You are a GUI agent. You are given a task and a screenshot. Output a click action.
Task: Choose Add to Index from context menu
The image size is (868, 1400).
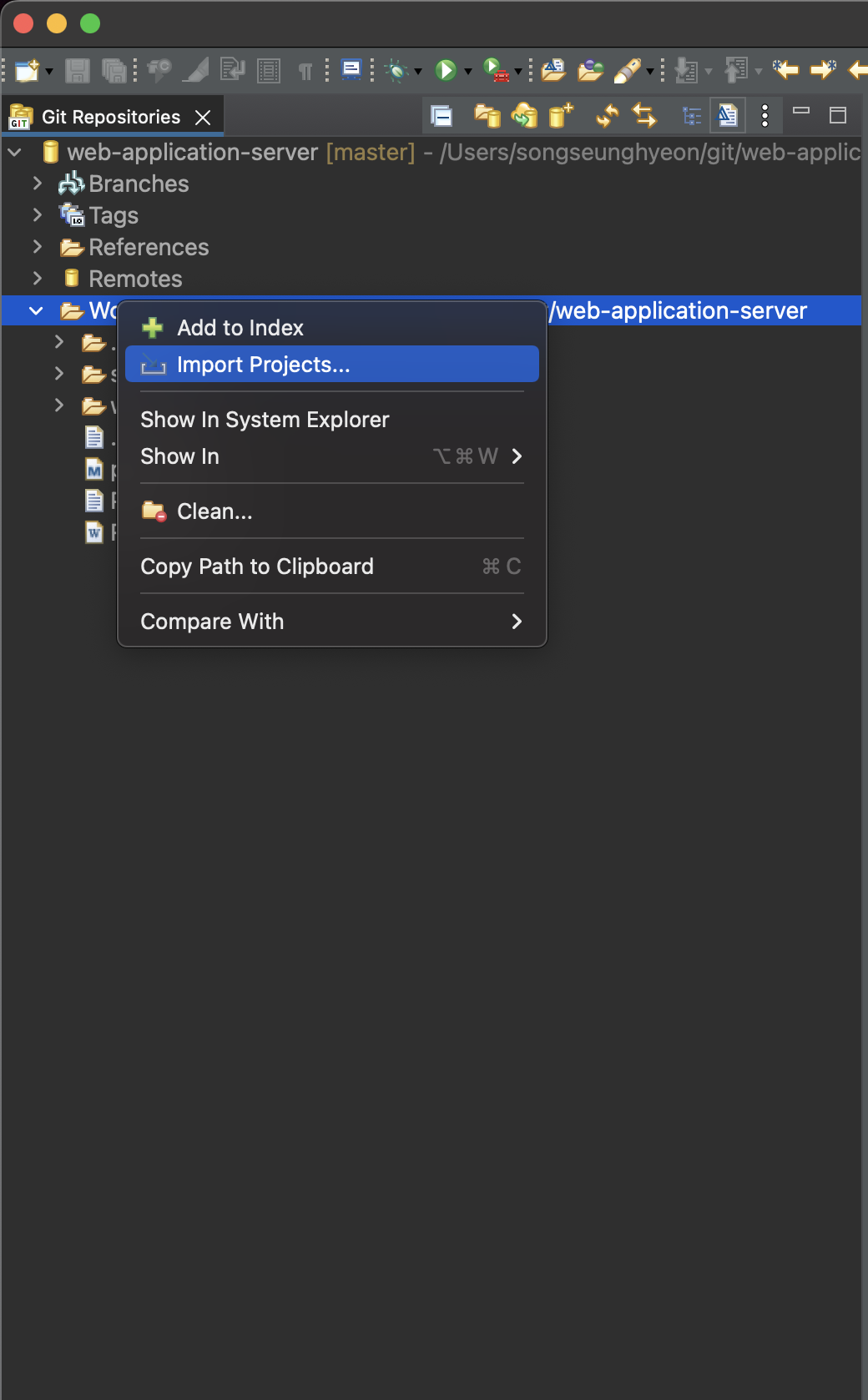[332, 328]
